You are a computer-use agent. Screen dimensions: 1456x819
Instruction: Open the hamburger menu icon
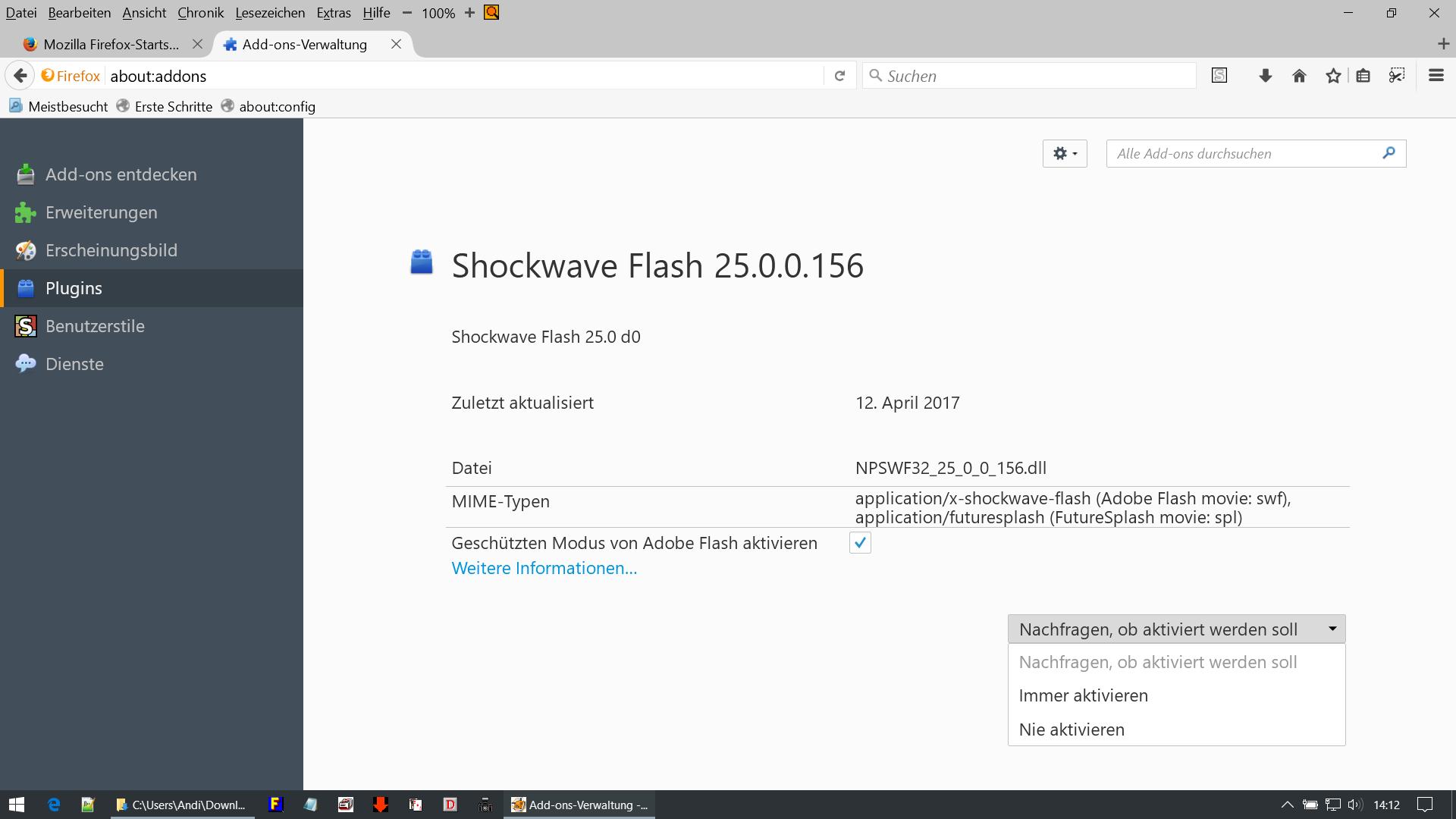pyautogui.click(x=1436, y=76)
